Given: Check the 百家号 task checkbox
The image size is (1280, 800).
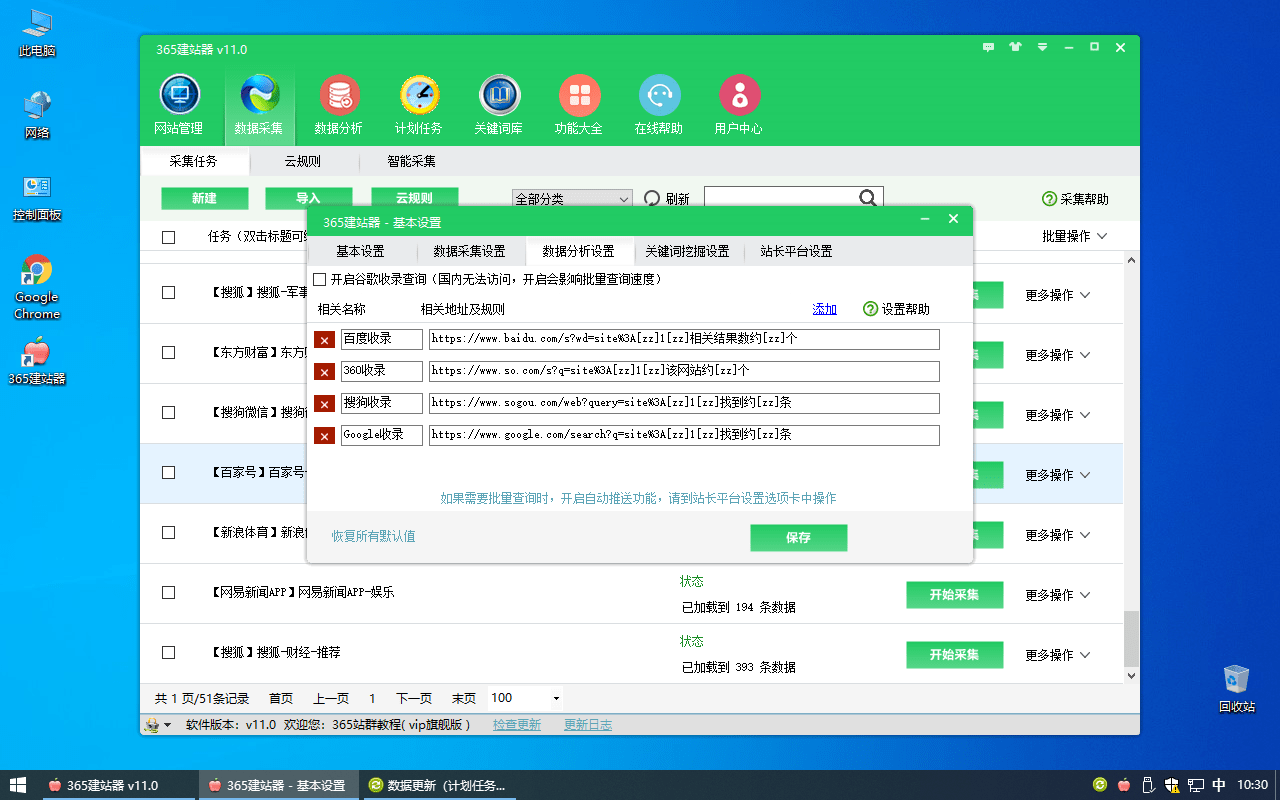Looking at the screenshot, I should point(168,472).
